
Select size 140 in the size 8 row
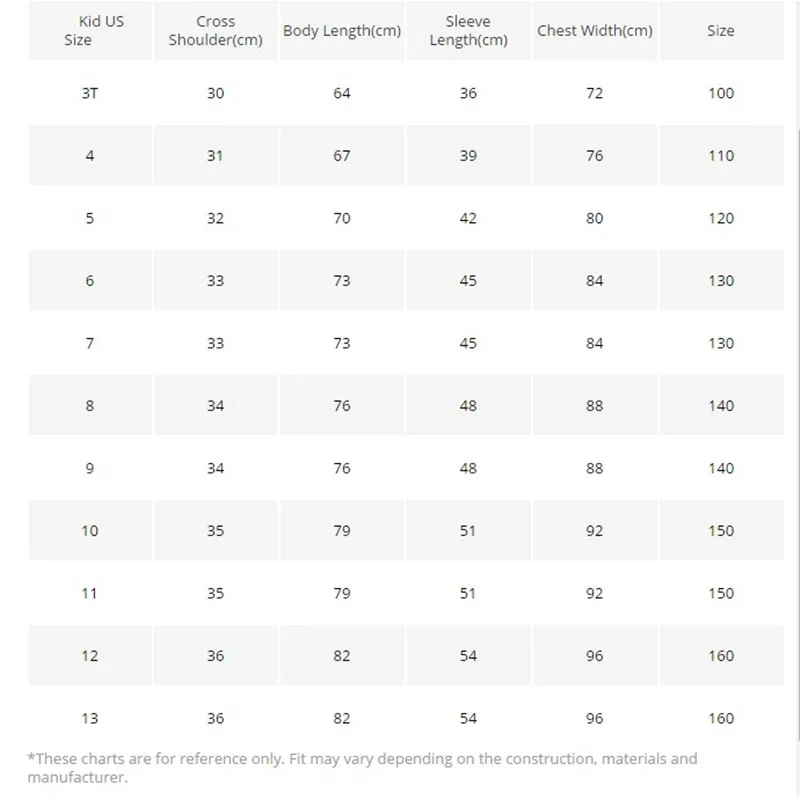pos(721,406)
